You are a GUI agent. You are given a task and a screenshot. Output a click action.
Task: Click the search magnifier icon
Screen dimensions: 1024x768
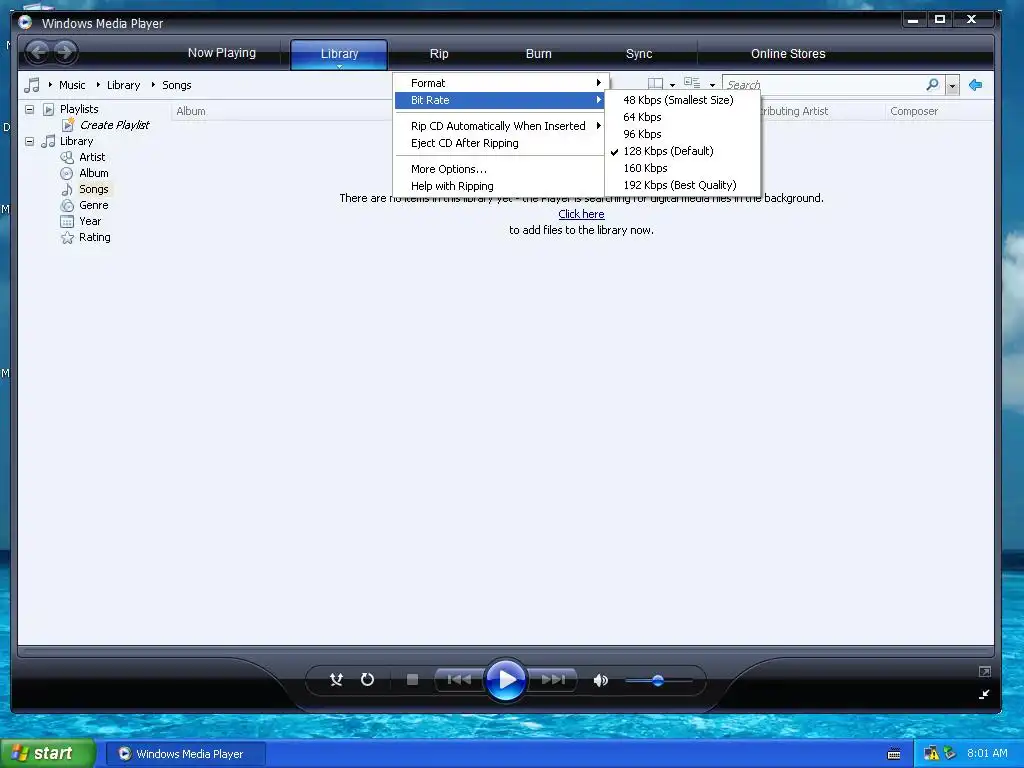(x=933, y=84)
